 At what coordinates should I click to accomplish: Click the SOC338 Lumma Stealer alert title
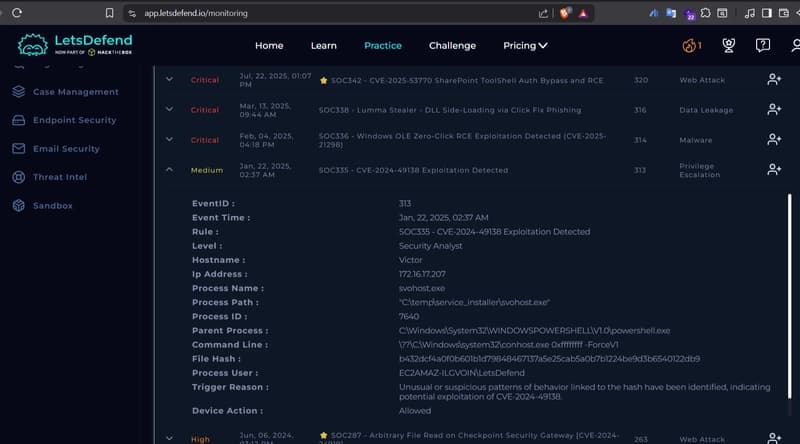point(449,110)
